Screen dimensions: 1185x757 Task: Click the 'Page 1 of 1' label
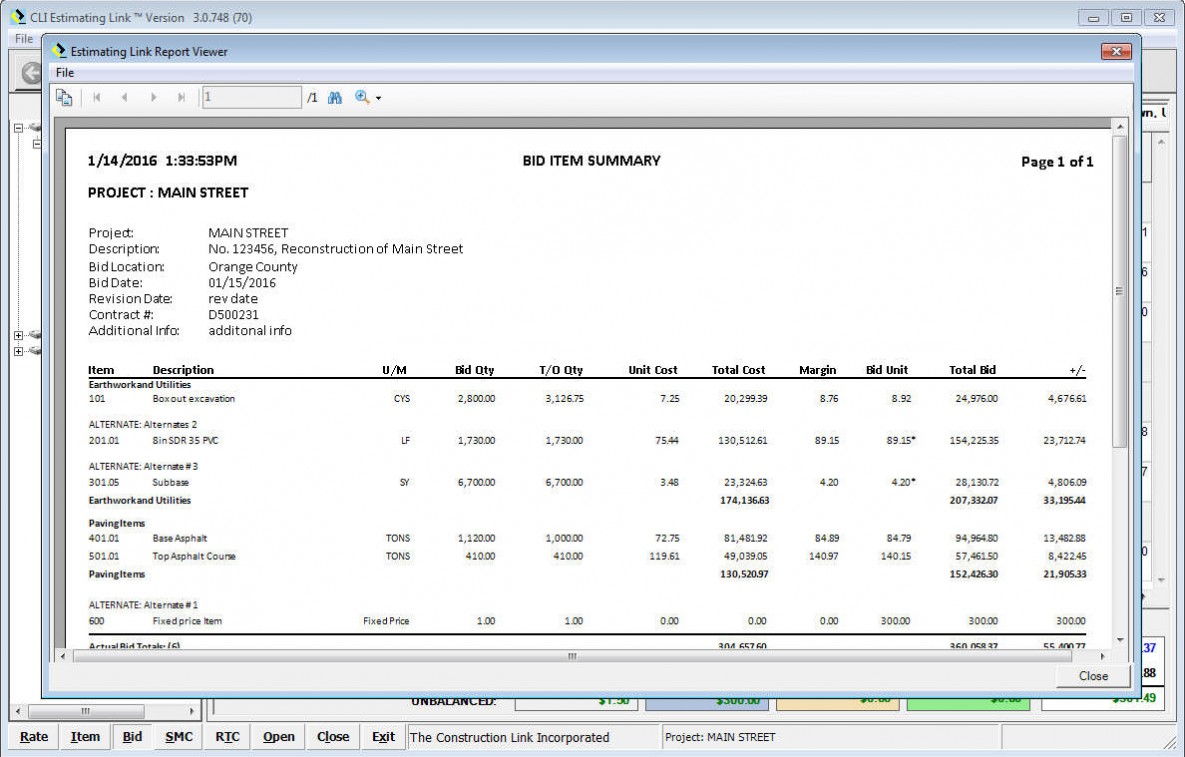pyautogui.click(x=1057, y=161)
